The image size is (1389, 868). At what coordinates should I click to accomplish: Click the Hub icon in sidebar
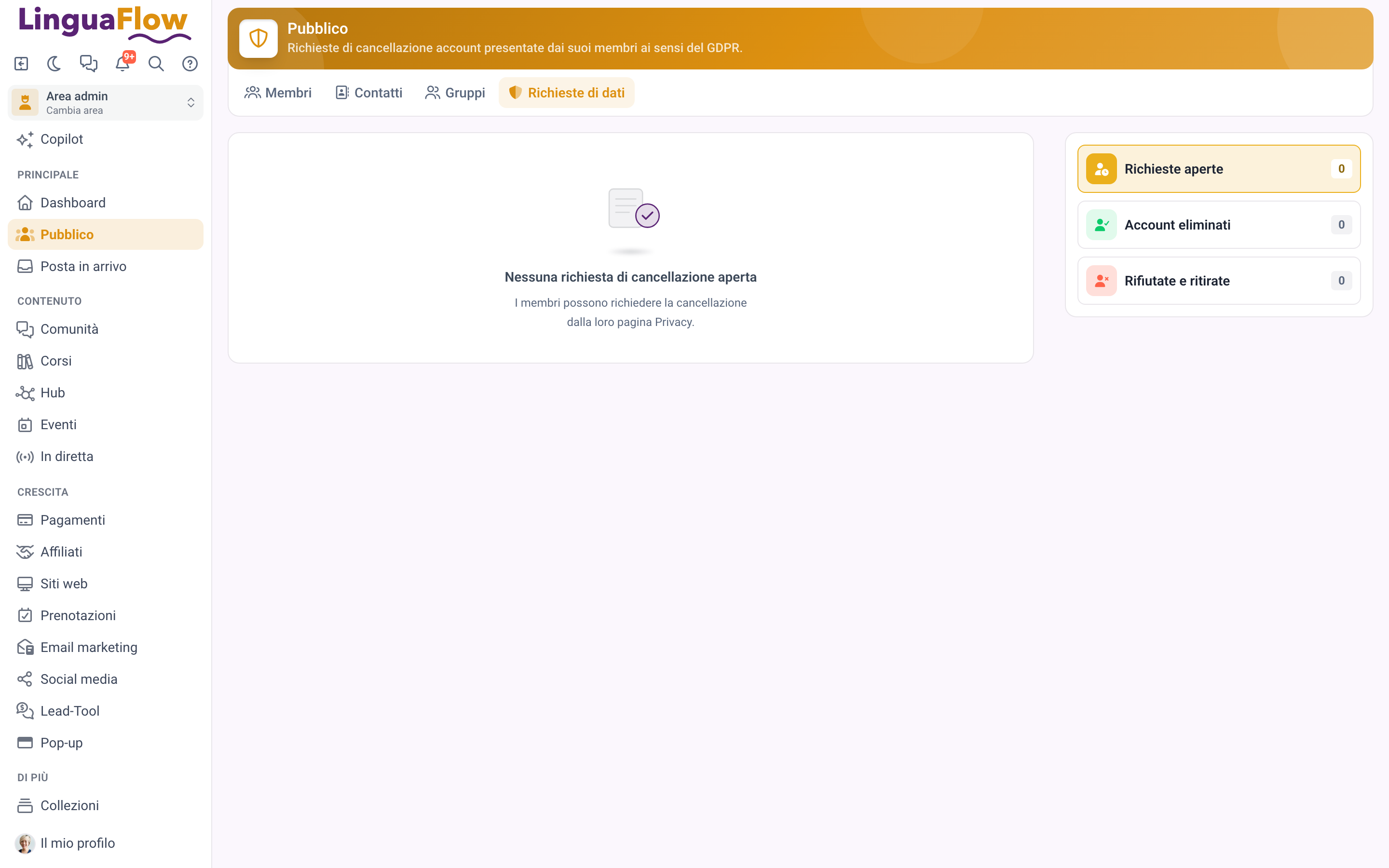click(x=25, y=393)
